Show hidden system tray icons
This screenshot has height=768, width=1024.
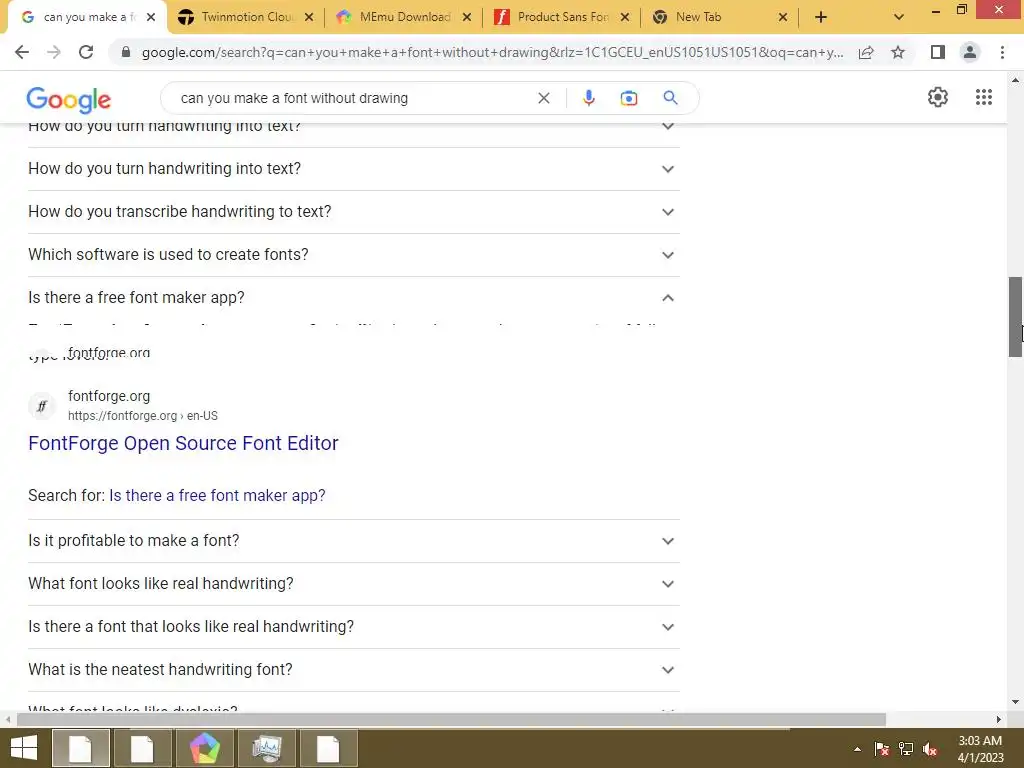(x=857, y=749)
